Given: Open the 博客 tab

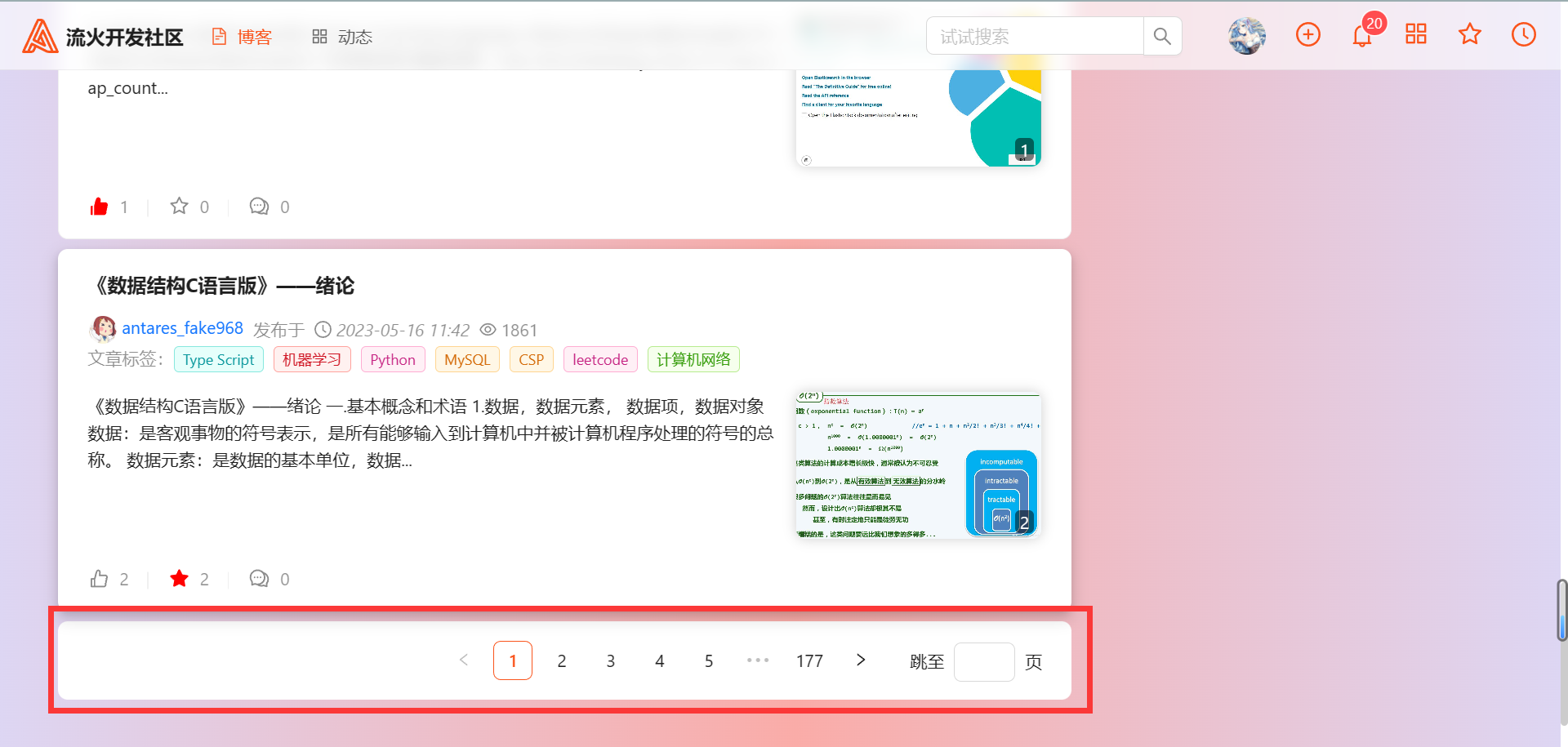Looking at the screenshot, I should pos(242,37).
